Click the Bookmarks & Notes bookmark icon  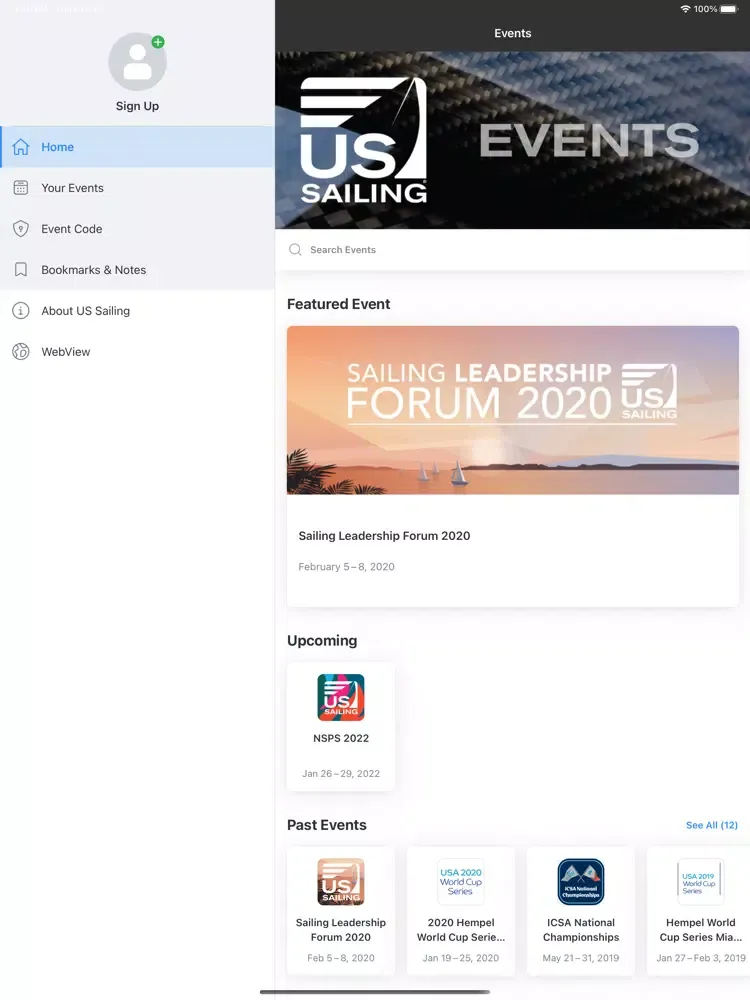point(21,270)
